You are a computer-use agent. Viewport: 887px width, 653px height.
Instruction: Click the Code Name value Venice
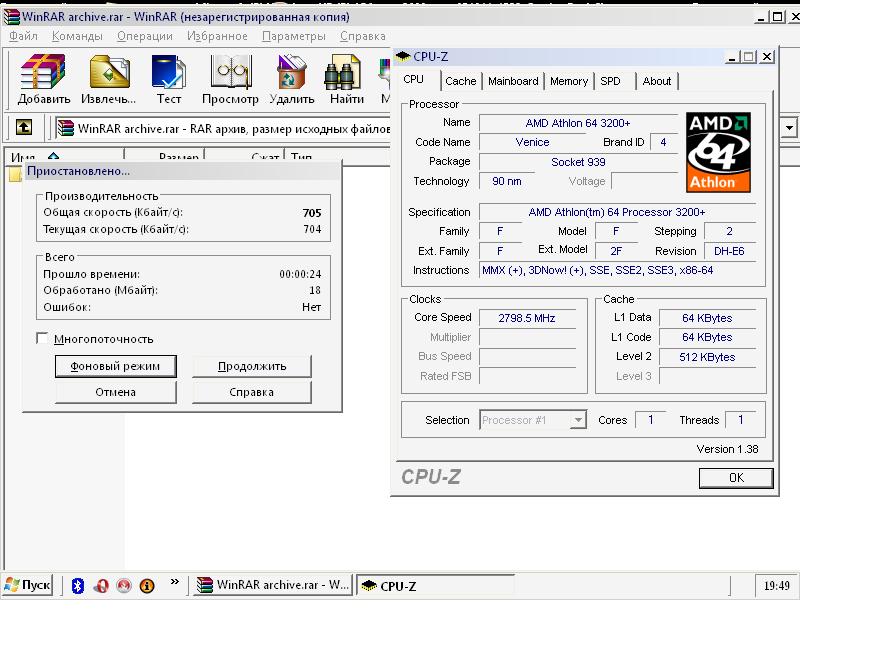coord(532,142)
